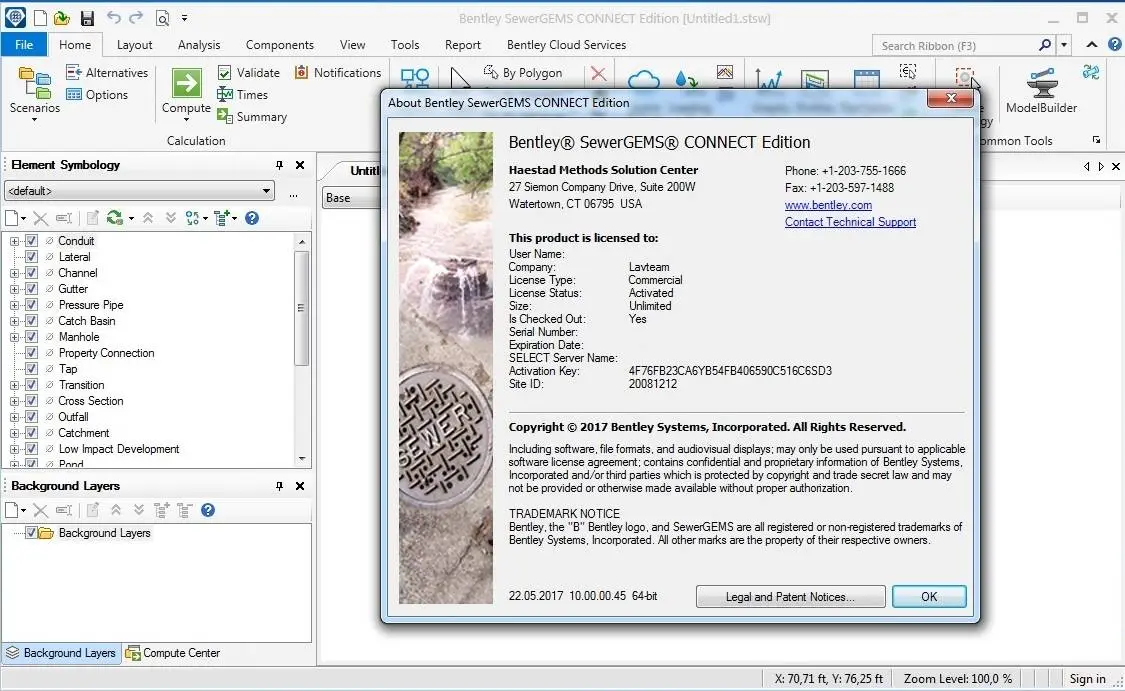Expand the Channel tree node
Image resolution: width=1125 pixels, height=691 pixels.
tap(14, 273)
